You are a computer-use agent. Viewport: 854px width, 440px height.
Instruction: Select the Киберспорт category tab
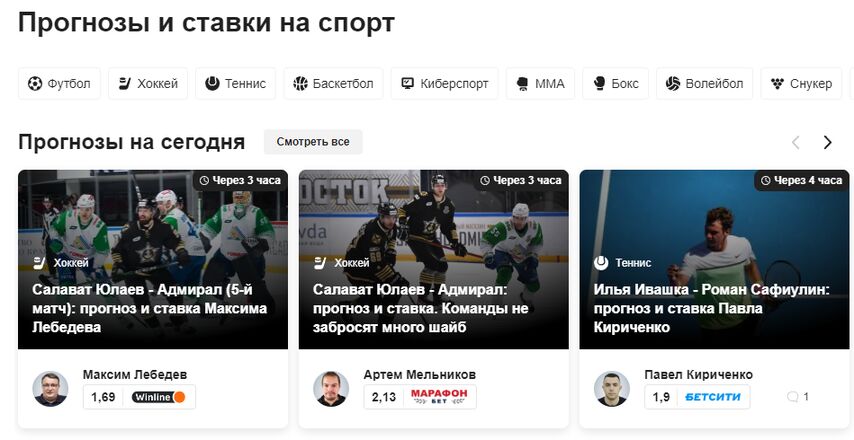click(x=444, y=83)
